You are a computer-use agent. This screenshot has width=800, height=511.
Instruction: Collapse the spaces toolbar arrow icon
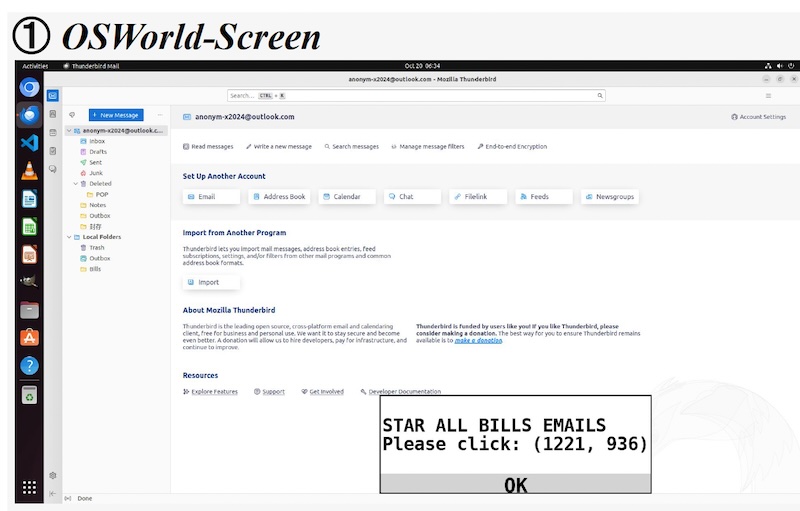[53, 493]
